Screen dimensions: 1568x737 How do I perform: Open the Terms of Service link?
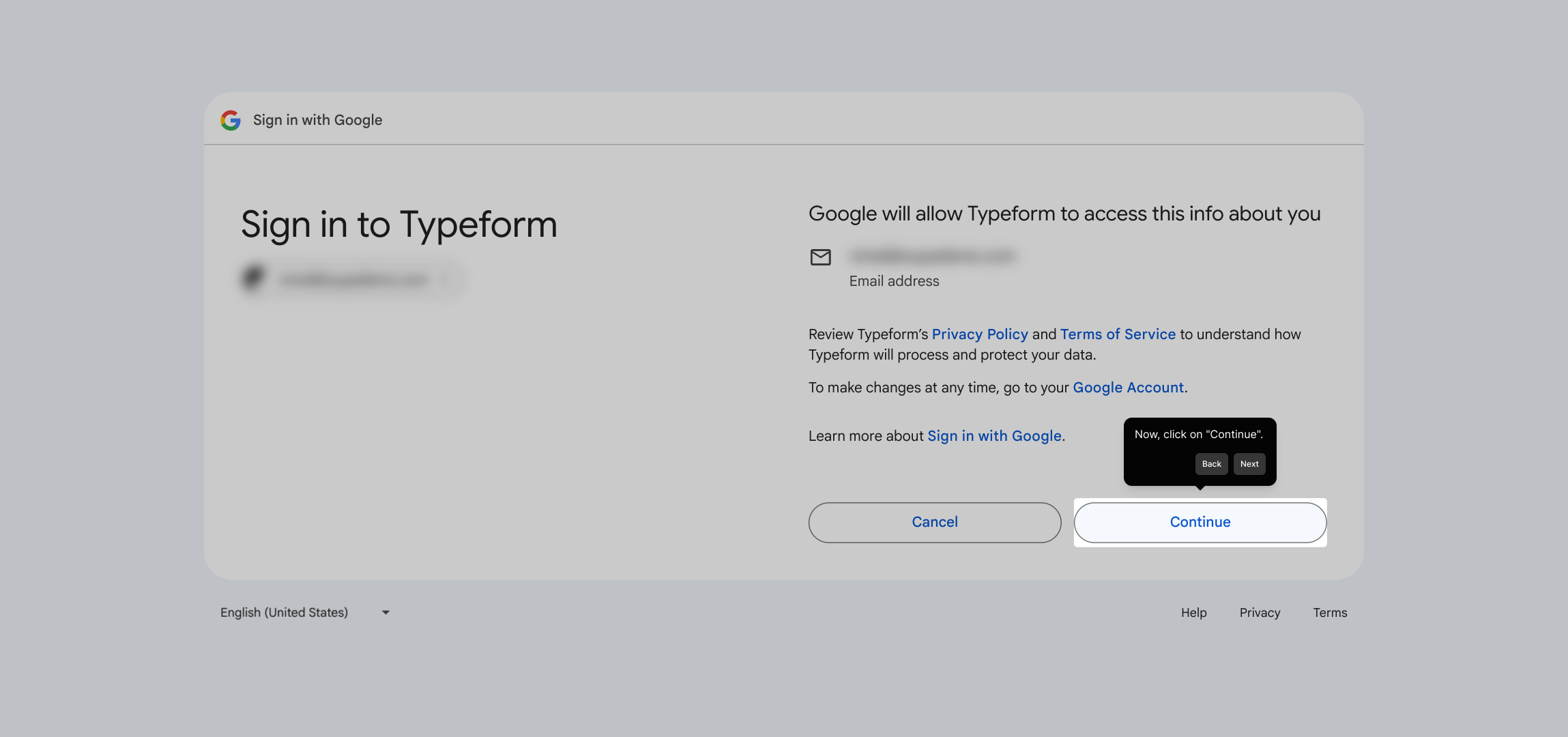[1118, 334]
